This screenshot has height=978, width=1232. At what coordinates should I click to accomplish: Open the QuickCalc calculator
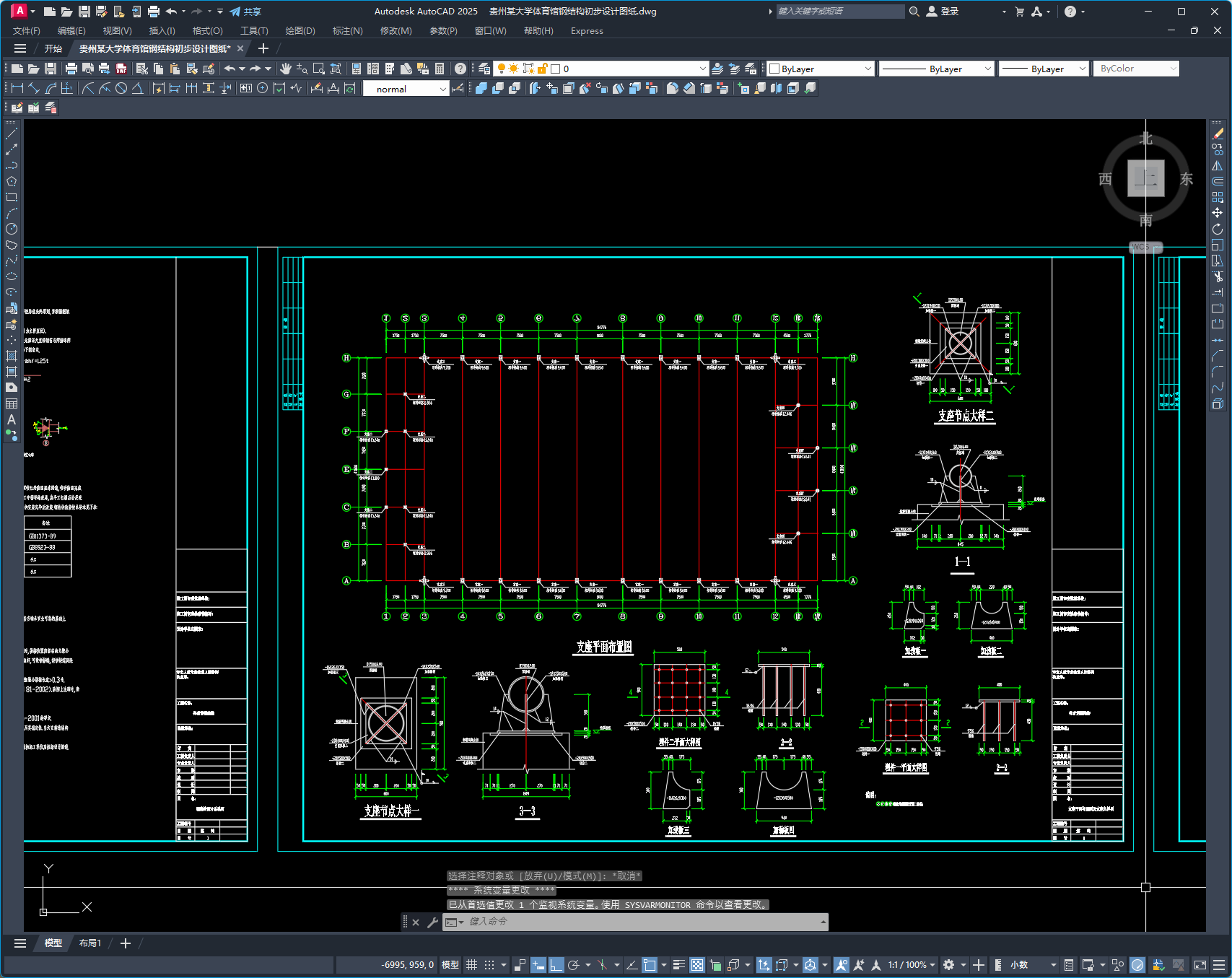coord(440,69)
